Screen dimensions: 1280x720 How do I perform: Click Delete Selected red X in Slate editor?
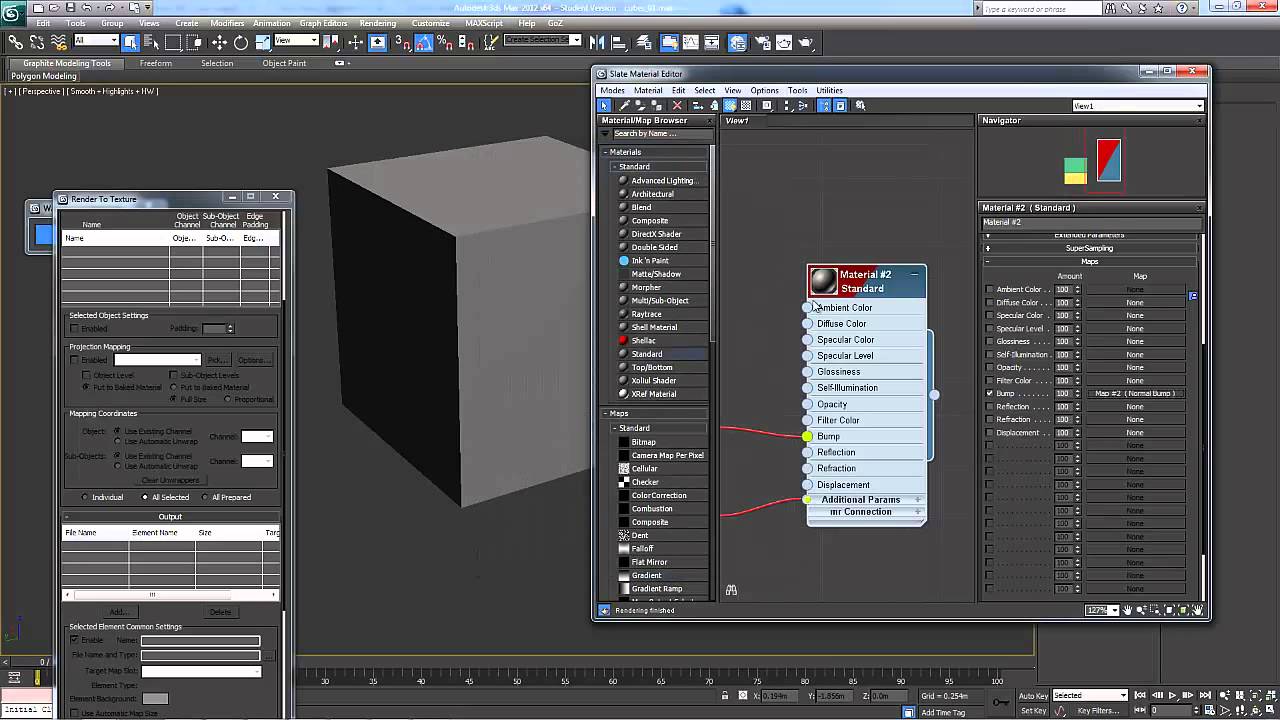(677, 105)
